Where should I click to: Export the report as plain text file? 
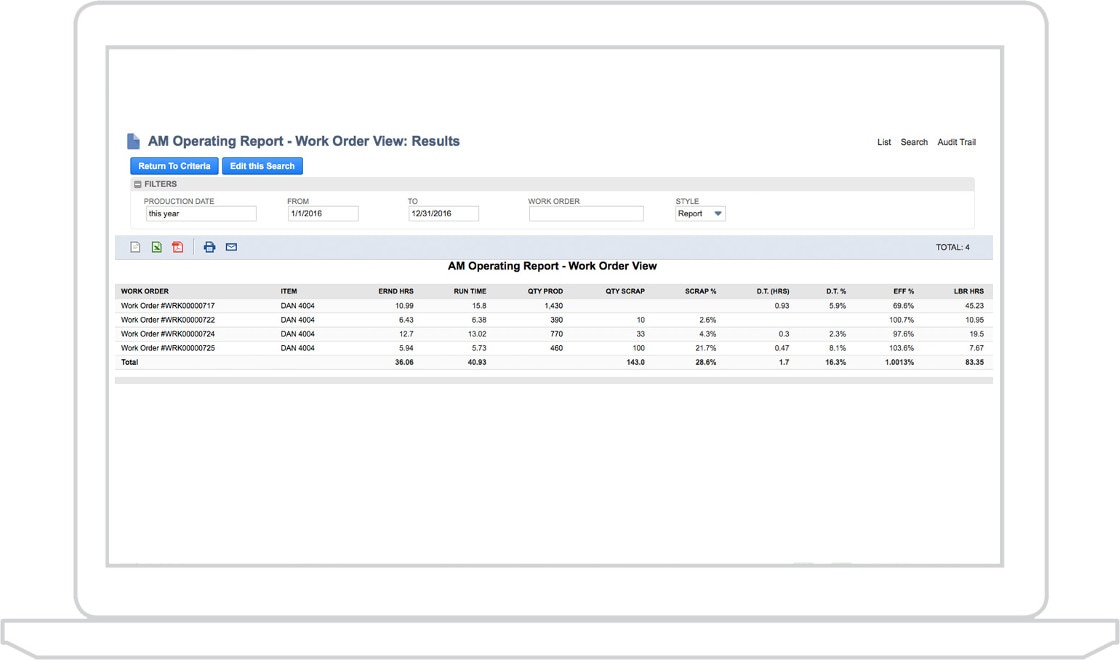(135, 247)
